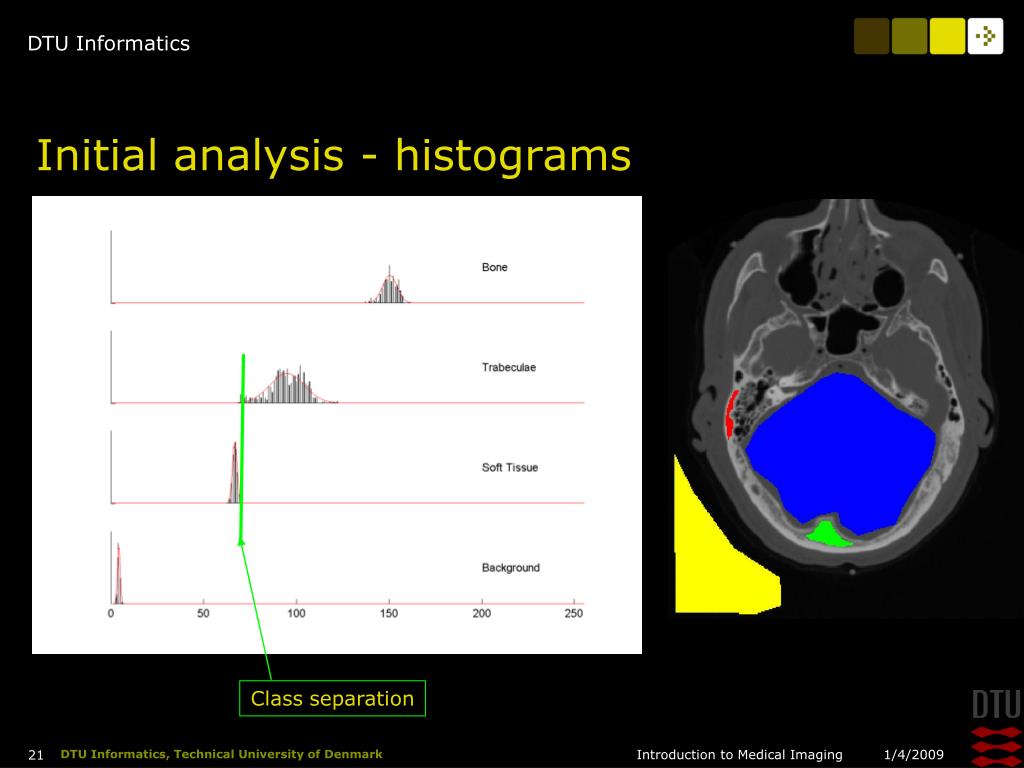Click the bright yellow square in header

pos(947,36)
